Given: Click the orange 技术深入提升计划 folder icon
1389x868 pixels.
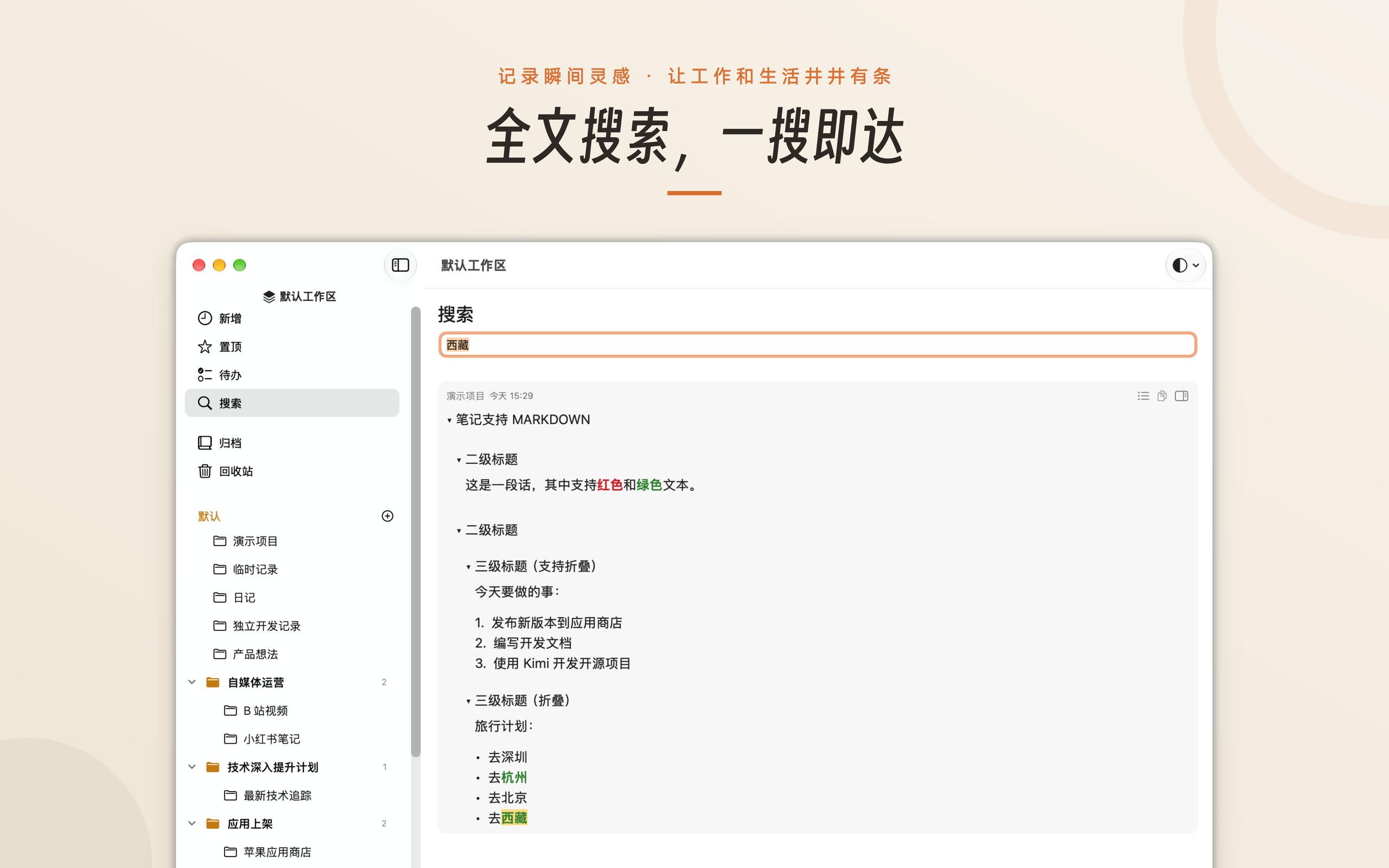Looking at the screenshot, I should 212,767.
